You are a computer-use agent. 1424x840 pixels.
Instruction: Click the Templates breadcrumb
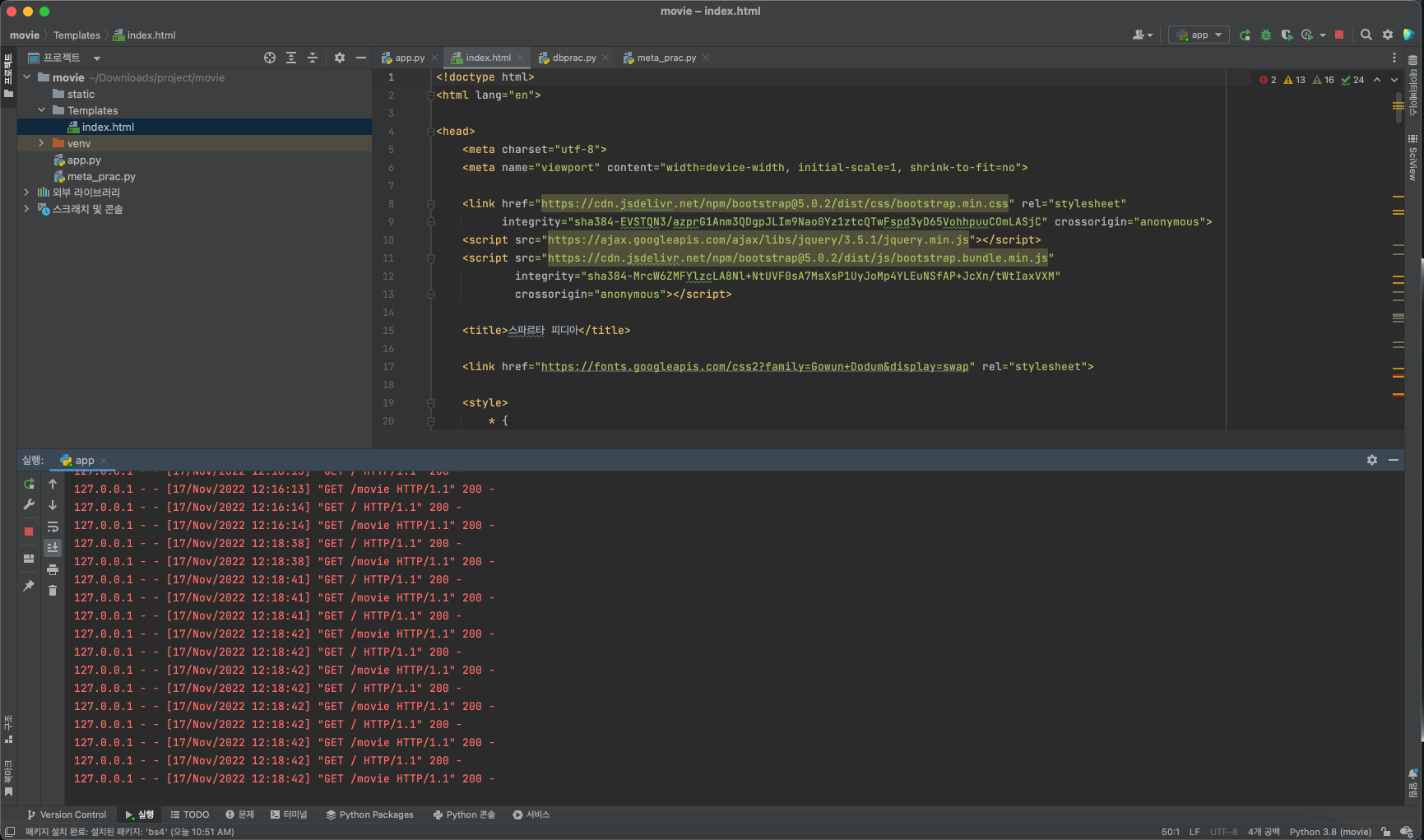tap(77, 35)
